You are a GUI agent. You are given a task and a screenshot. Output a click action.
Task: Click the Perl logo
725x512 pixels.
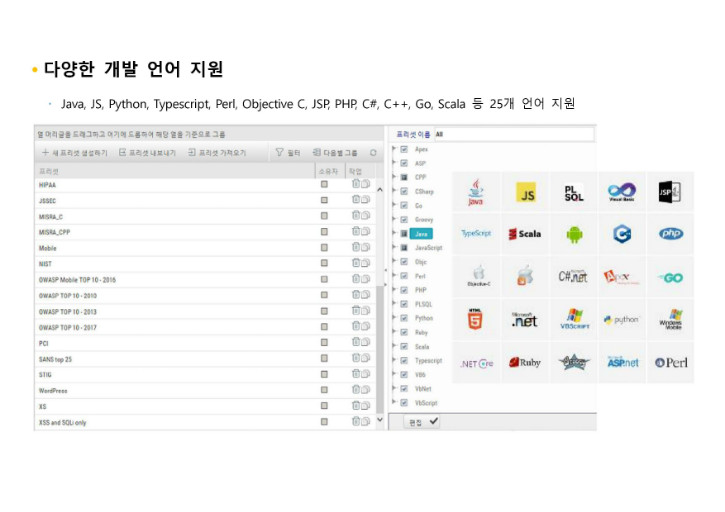(x=671, y=363)
